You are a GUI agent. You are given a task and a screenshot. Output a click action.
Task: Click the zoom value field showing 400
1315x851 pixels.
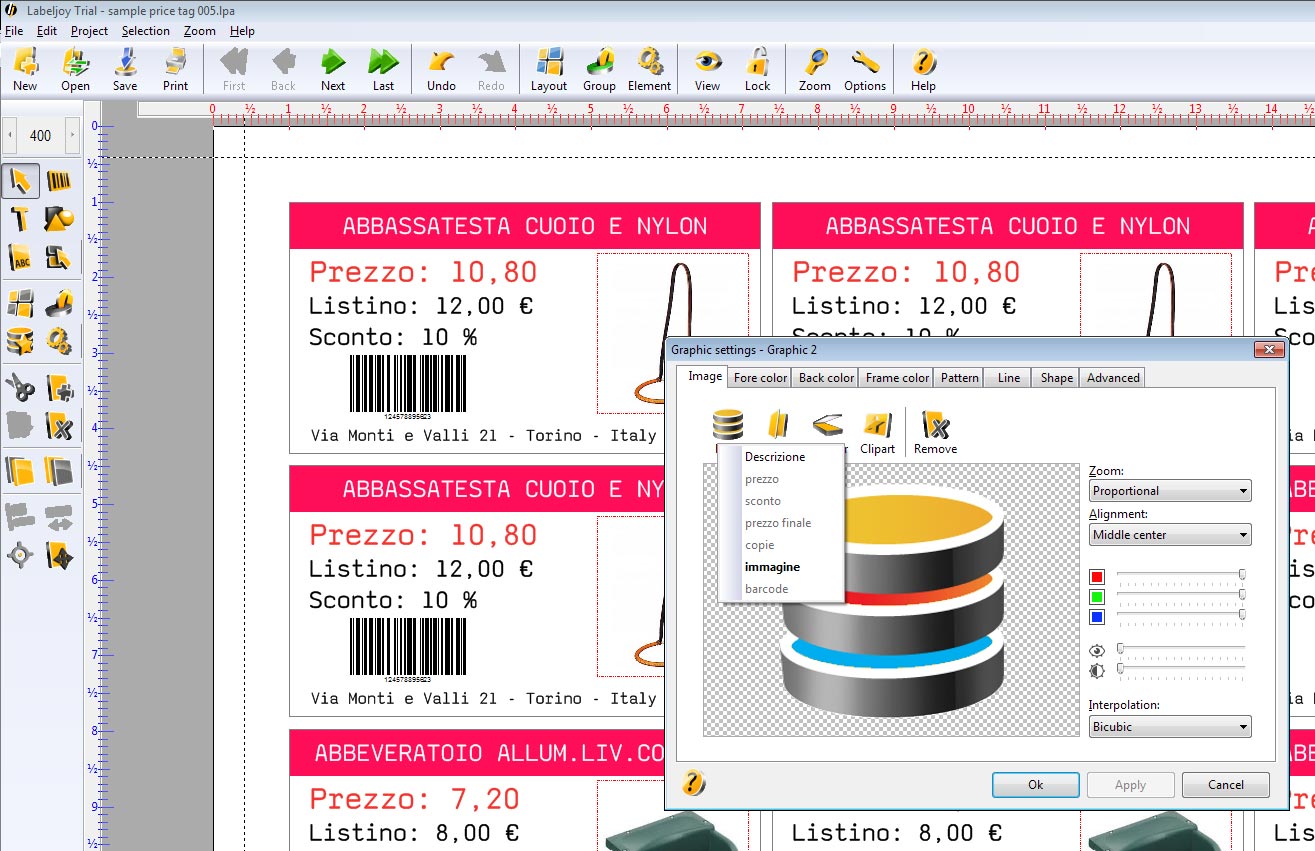(x=41, y=136)
